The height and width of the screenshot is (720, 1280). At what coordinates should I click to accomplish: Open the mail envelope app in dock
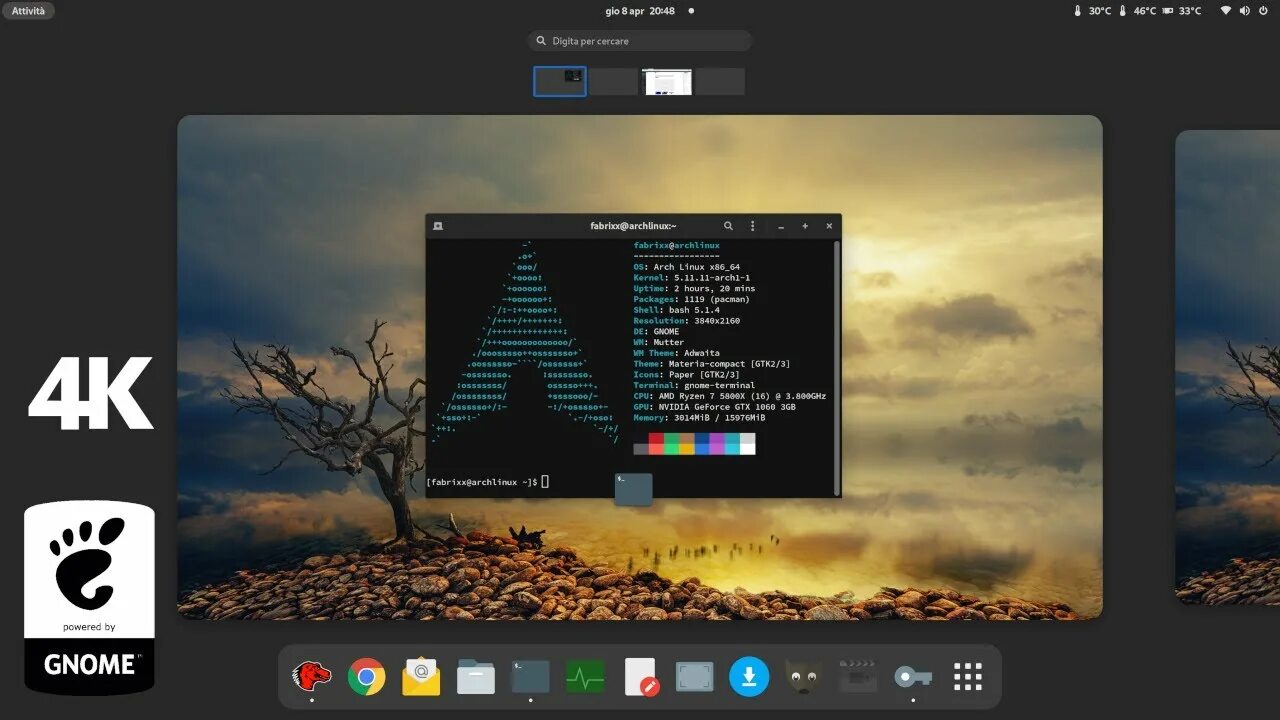point(421,677)
